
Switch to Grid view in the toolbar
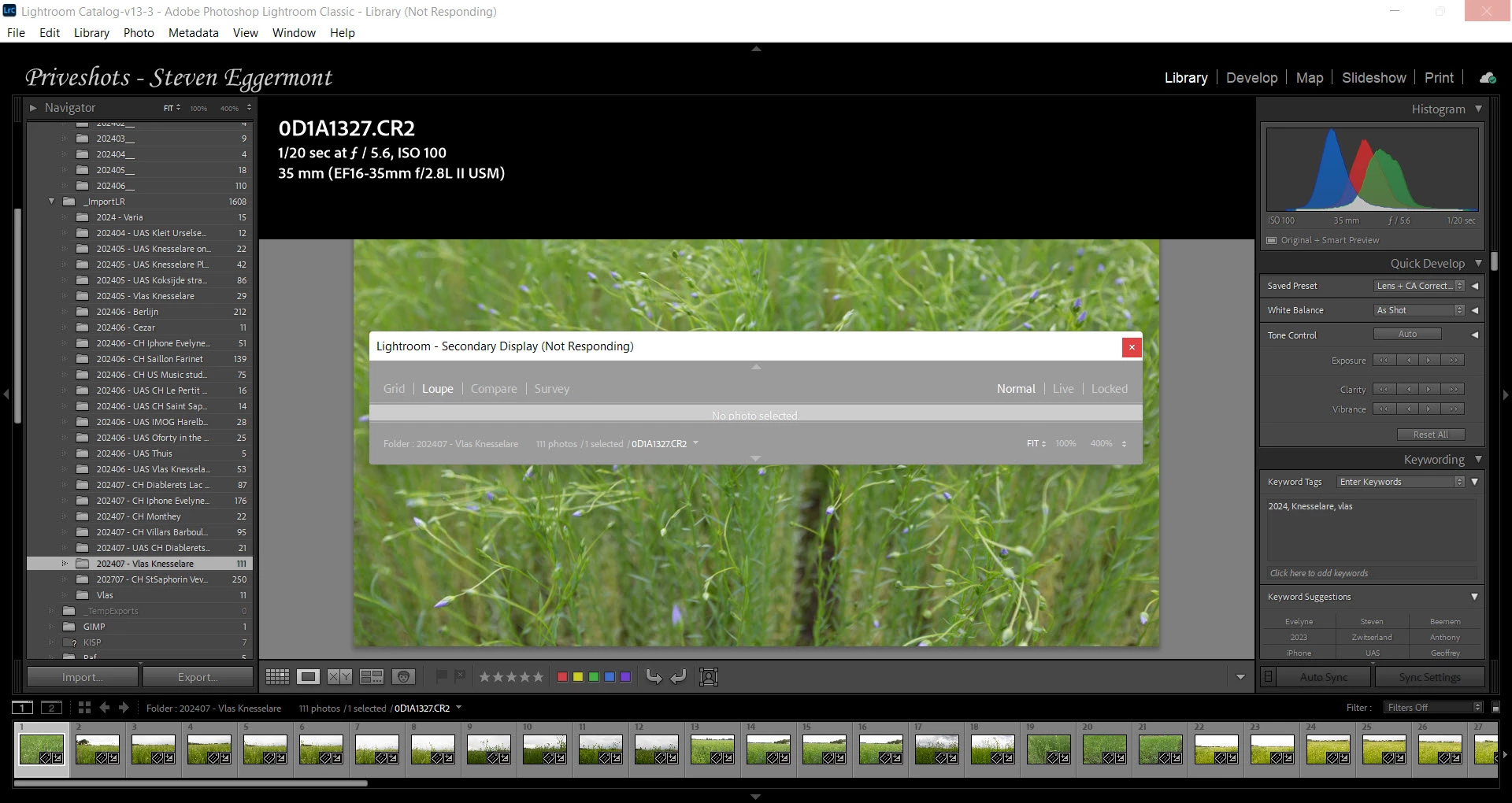point(277,677)
